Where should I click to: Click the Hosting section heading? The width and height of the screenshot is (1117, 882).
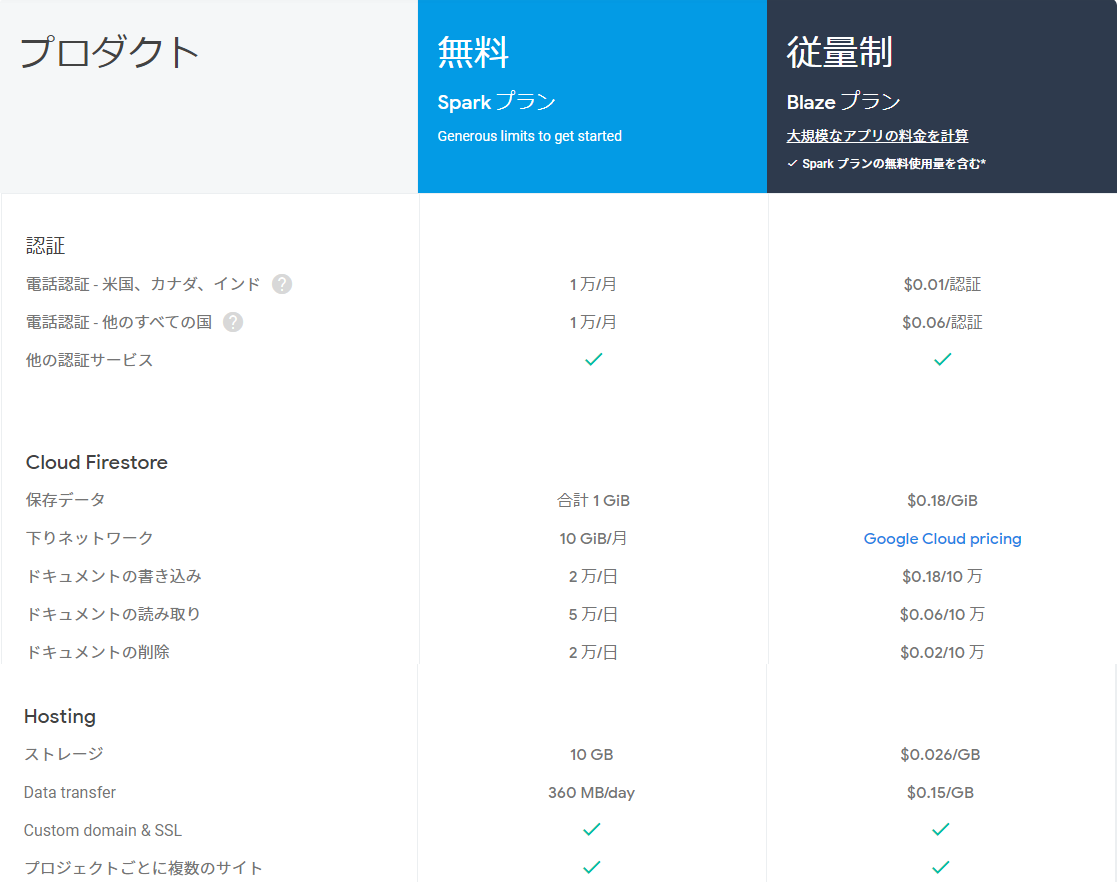pyautogui.click(x=60, y=716)
